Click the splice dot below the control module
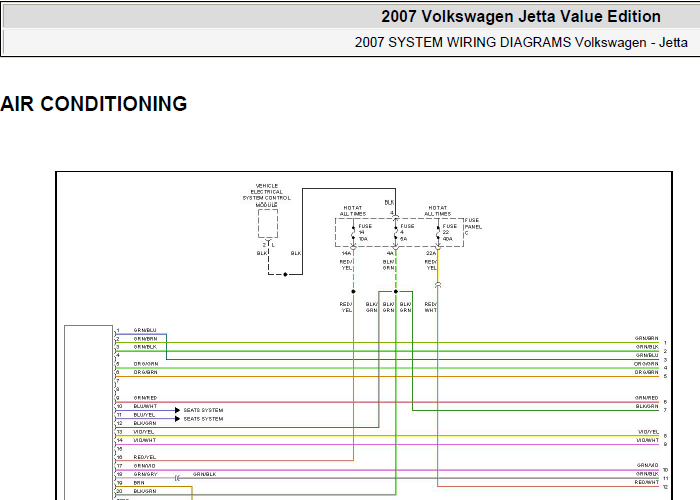The height and width of the screenshot is (500, 700). pyautogui.click(x=285, y=273)
